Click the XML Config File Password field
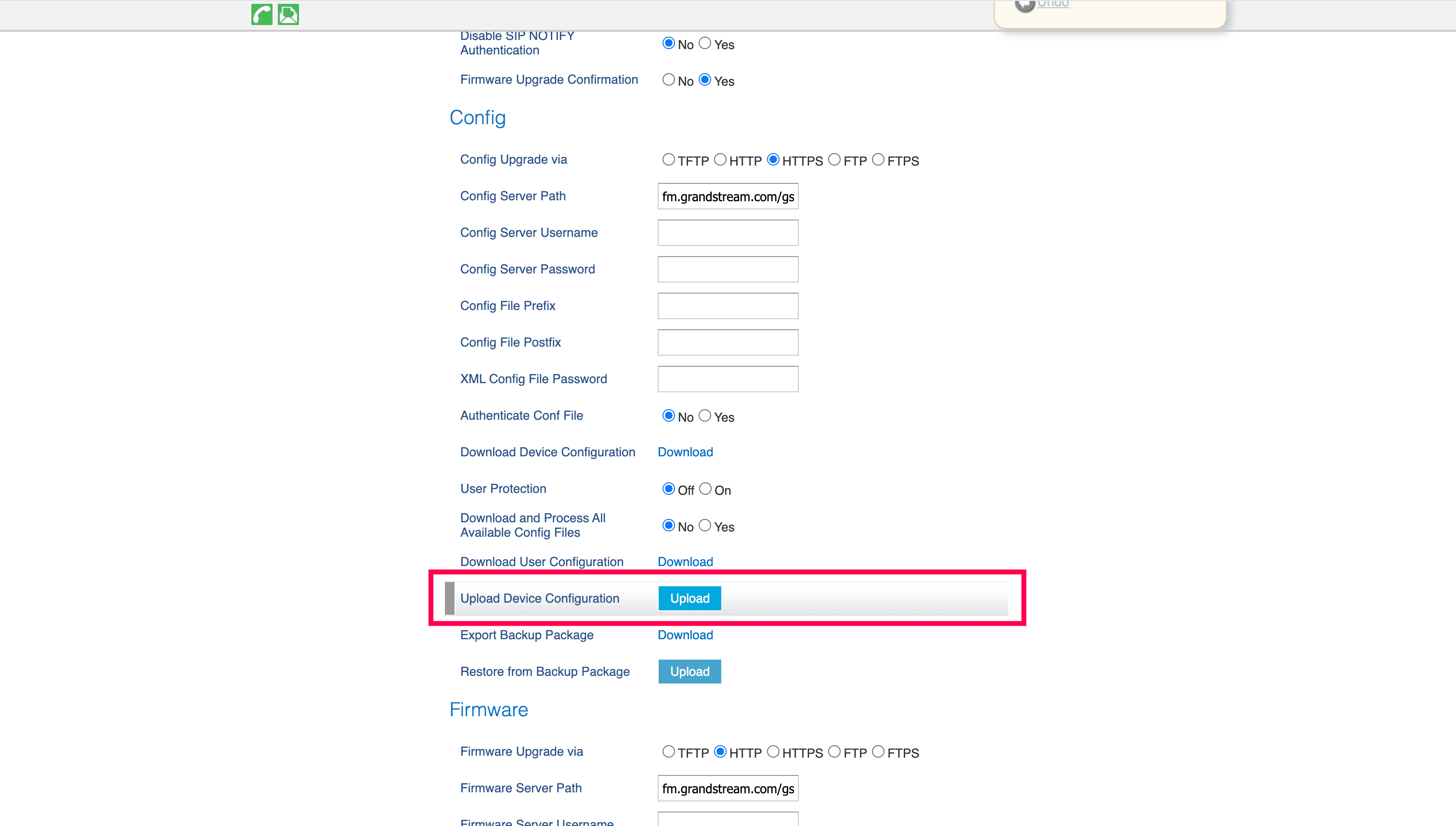Screen dimensions: 1456x826 [728, 379]
